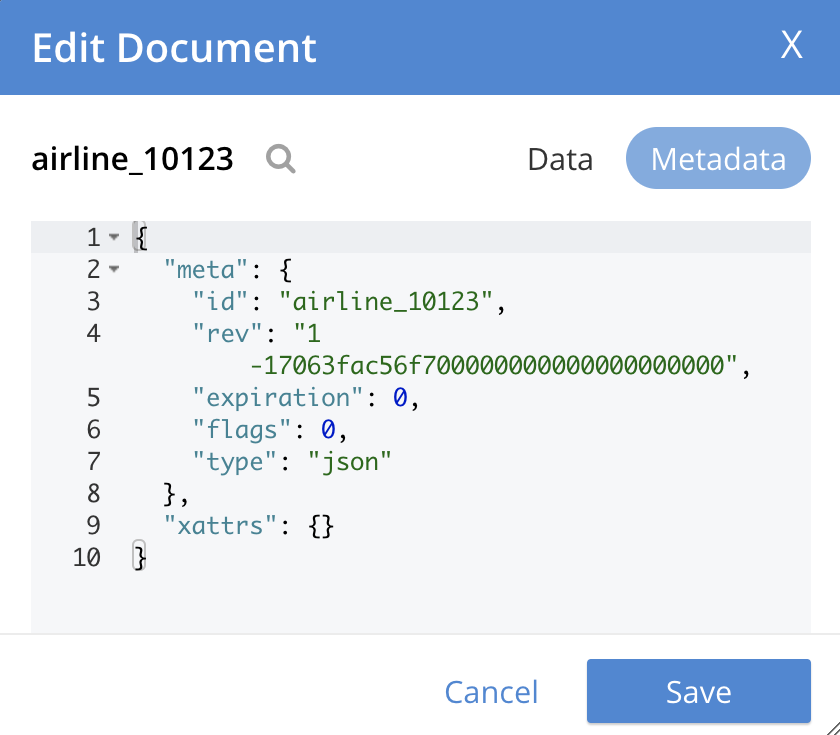Select the Metadata tab
Image resolution: width=840 pixels, height=735 pixels.
pyautogui.click(x=718, y=159)
